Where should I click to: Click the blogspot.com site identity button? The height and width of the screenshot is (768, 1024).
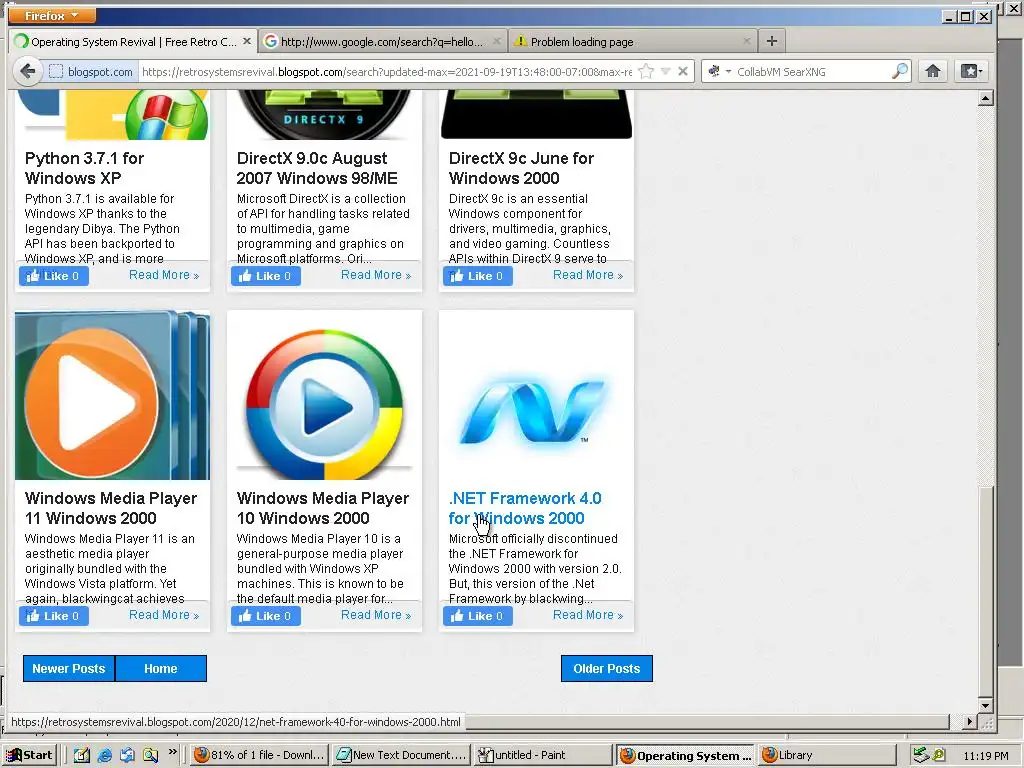tap(91, 72)
